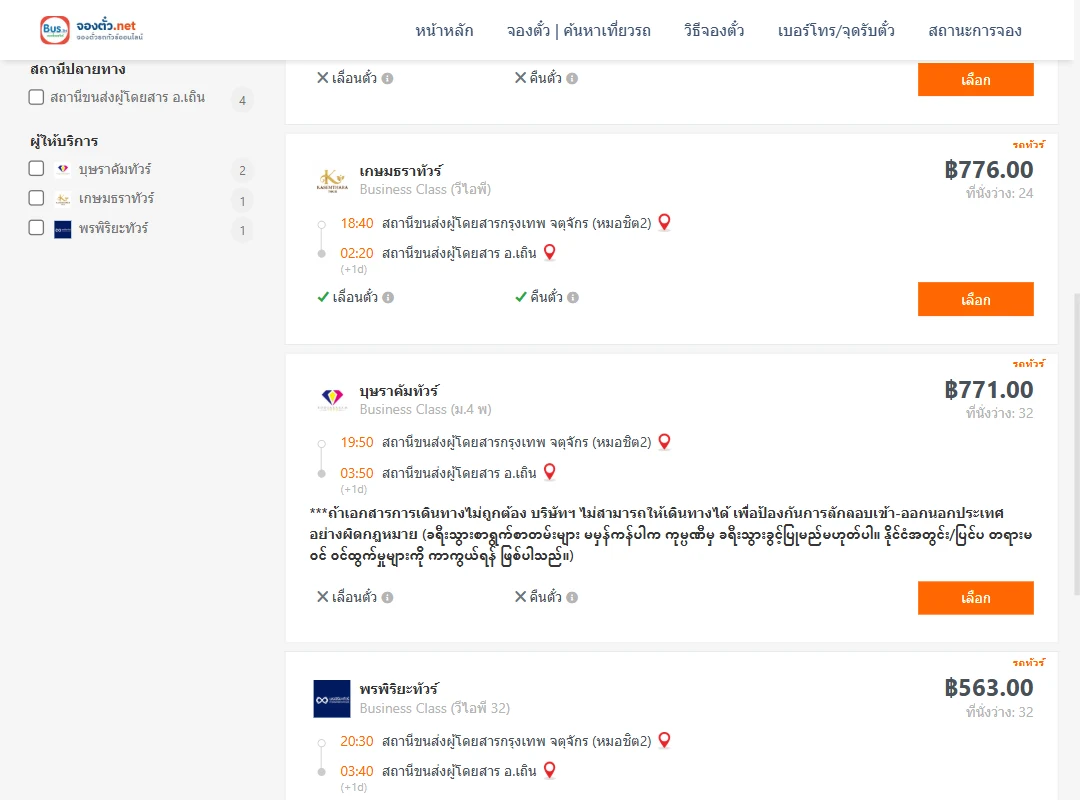Open map pin for 18:40 หมอชิต2 departure
Viewport: 1080px width, 800px height.
pos(664,222)
